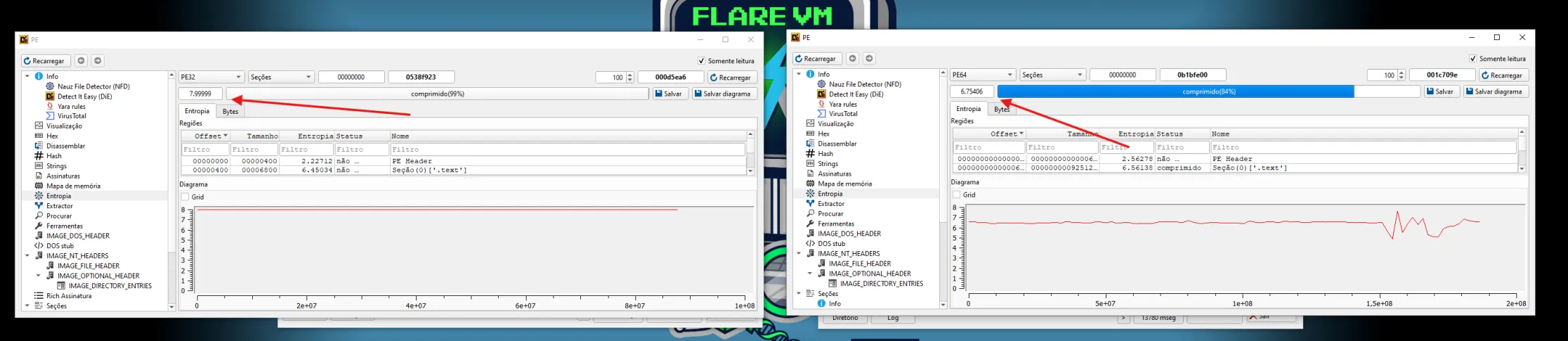Enable Grid checkbox in right window diagram
1568x341 pixels.
click(957, 195)
